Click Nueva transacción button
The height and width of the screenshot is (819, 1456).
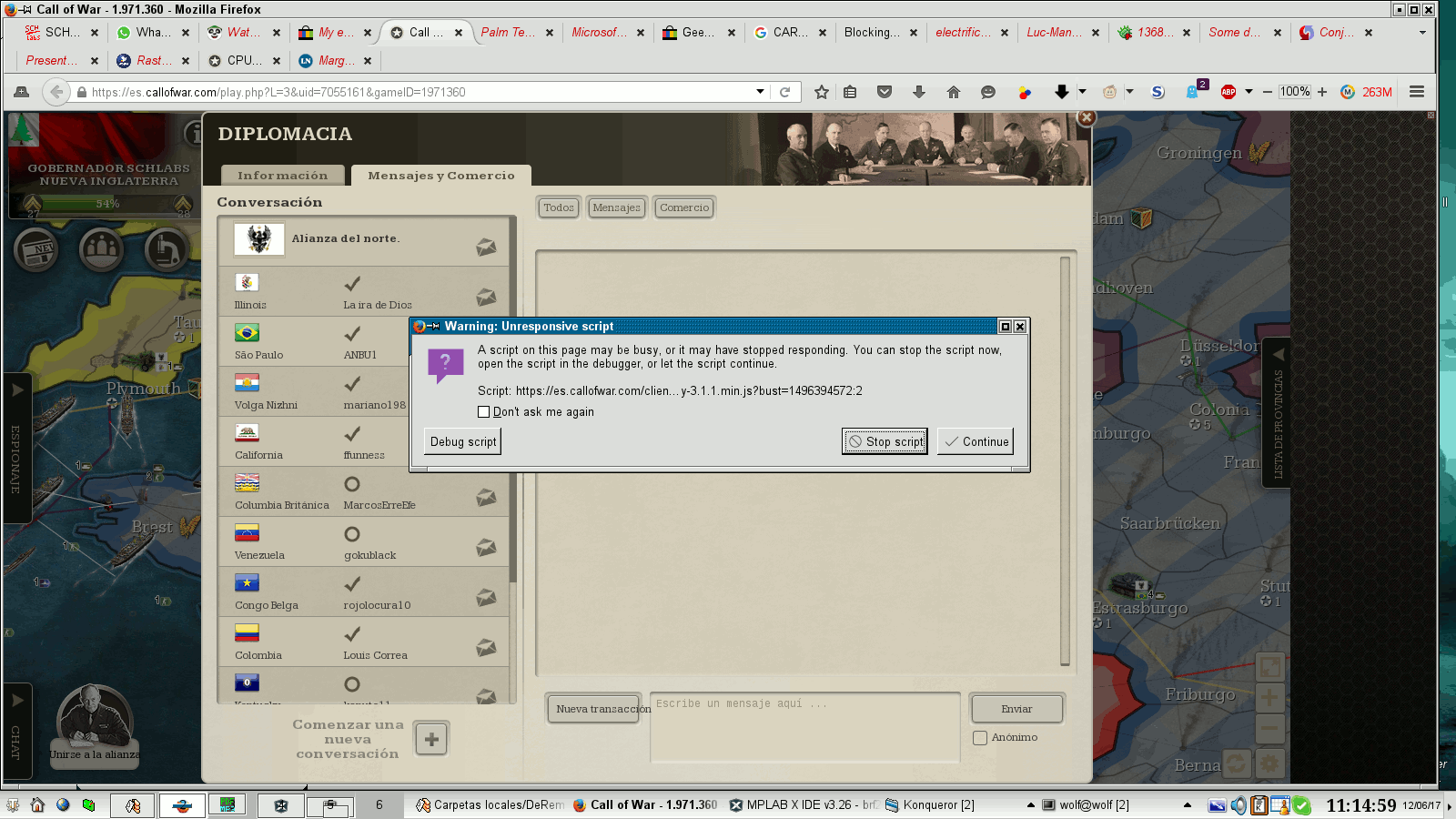click(x=595, y=709)
